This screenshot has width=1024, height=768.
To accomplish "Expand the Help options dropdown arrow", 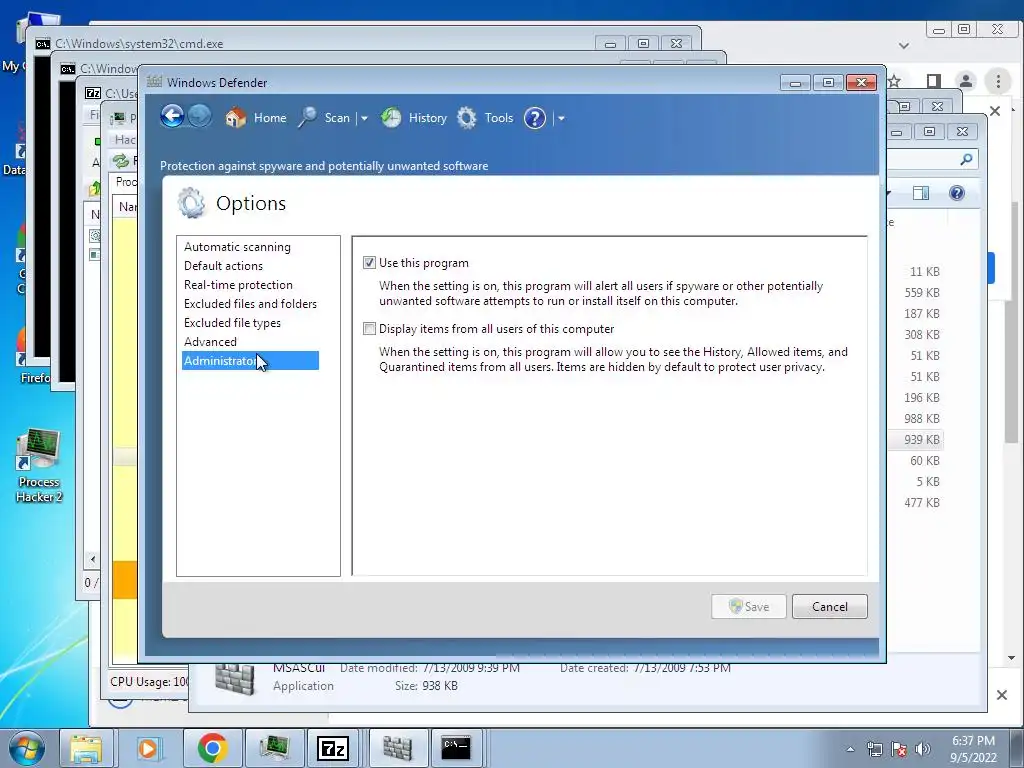I will [x=561, y=118].
